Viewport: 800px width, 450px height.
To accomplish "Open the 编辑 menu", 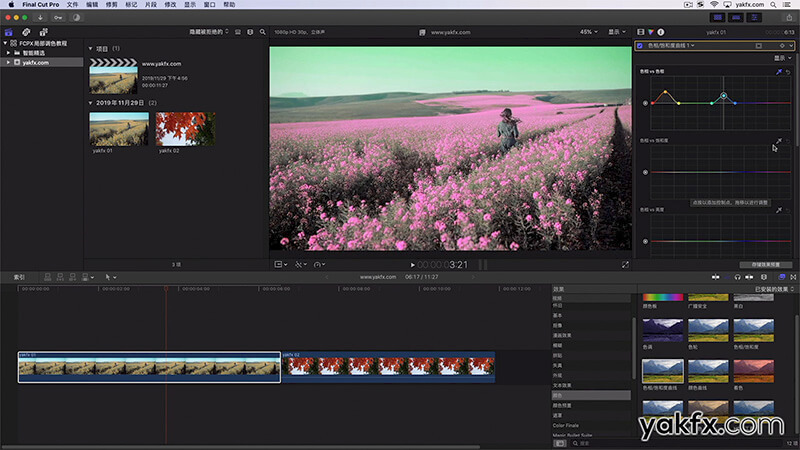I will [92, 5].
